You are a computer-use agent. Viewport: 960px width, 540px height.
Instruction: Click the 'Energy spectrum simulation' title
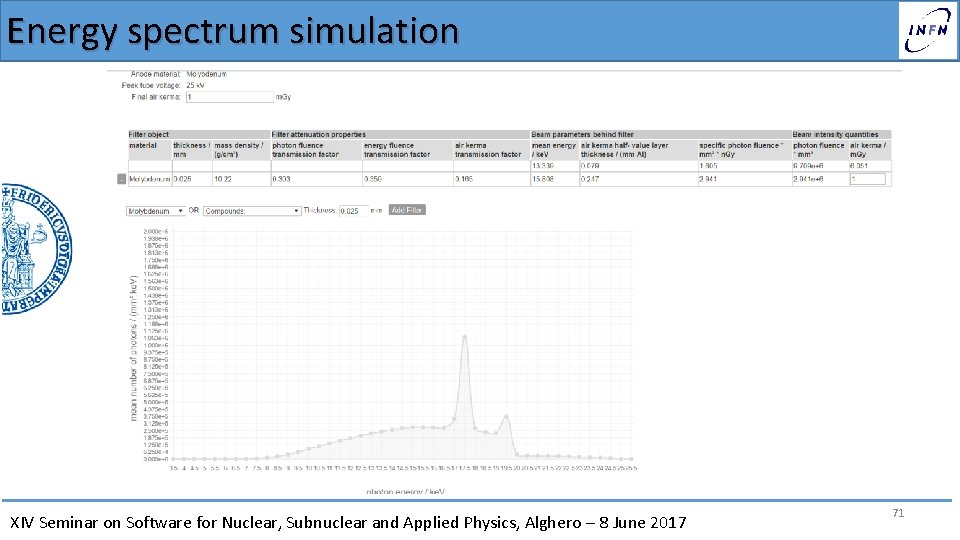[x=233, y=31]
